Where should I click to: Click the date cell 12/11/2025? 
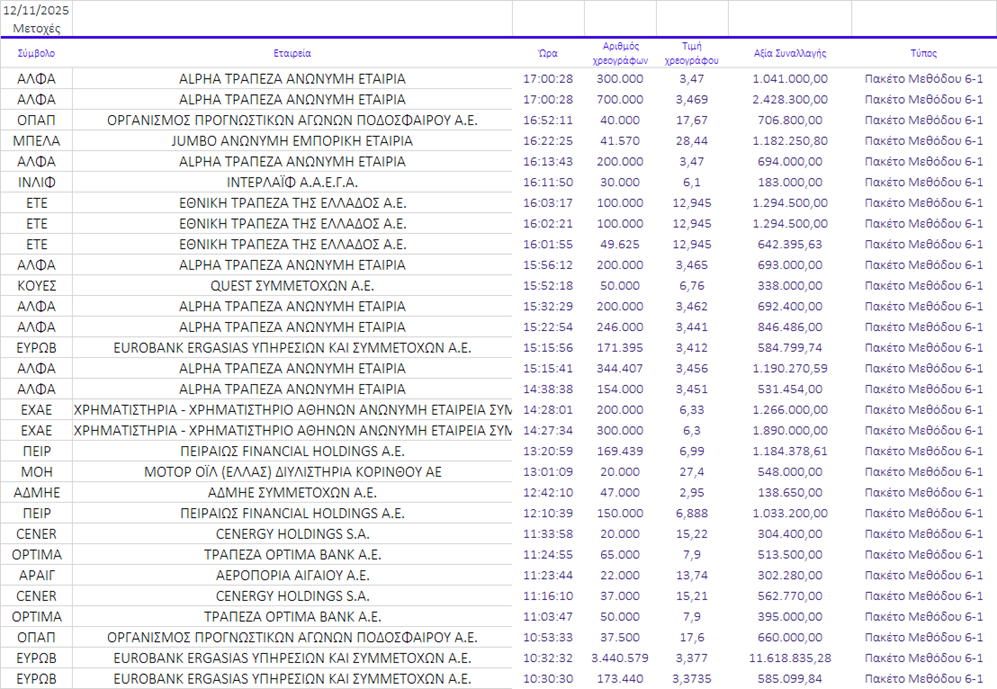click(x=36, y=10)
